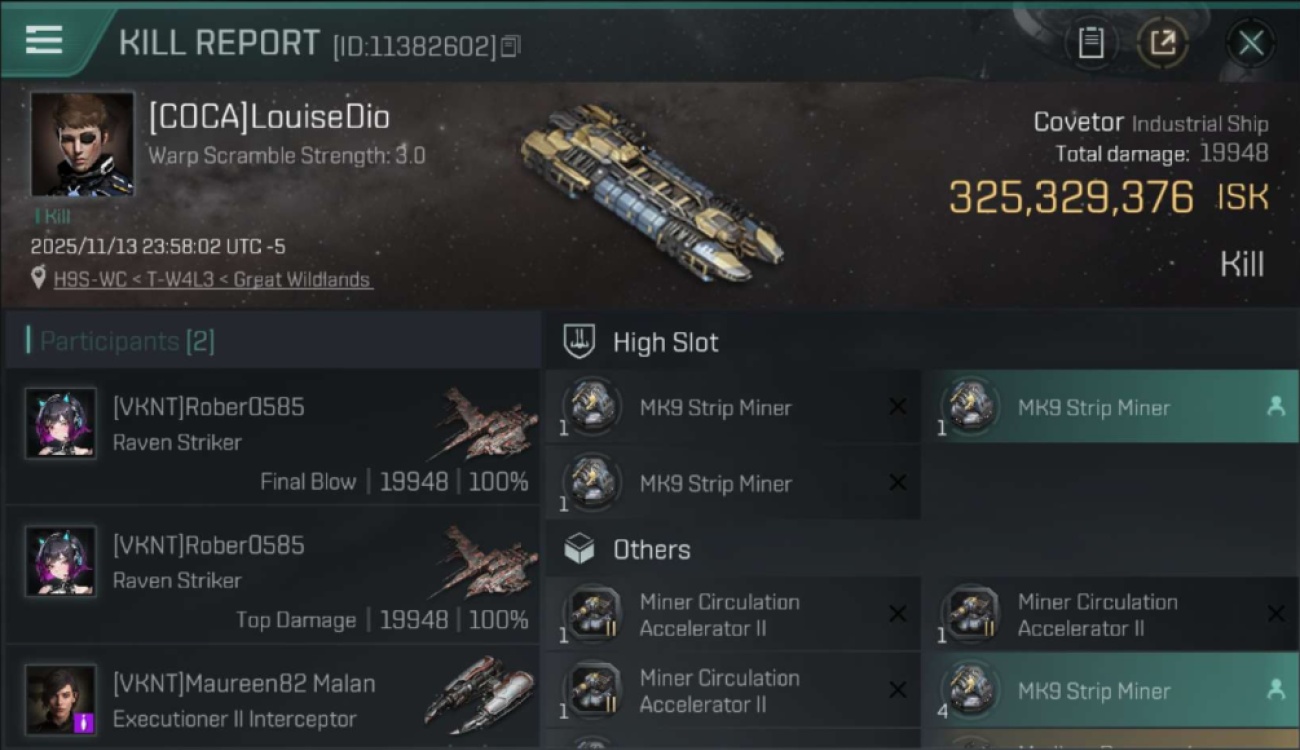1300x750 pixels.
Task: Close the kill report window
Action: [x=1251, y=43]
